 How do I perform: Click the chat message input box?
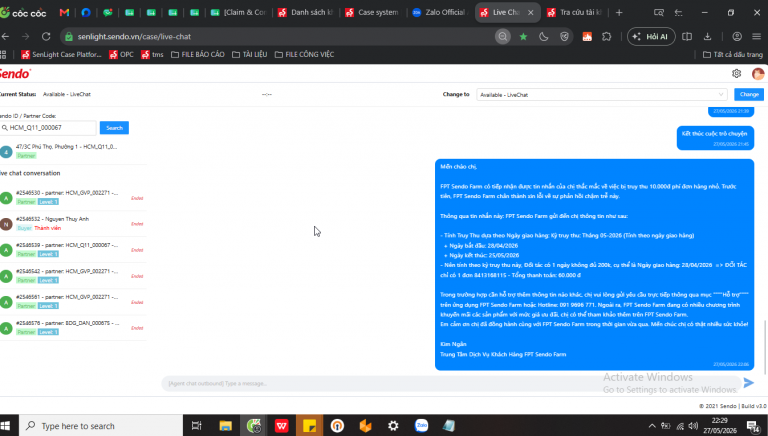pyautogui.click(x=451, y=383)
